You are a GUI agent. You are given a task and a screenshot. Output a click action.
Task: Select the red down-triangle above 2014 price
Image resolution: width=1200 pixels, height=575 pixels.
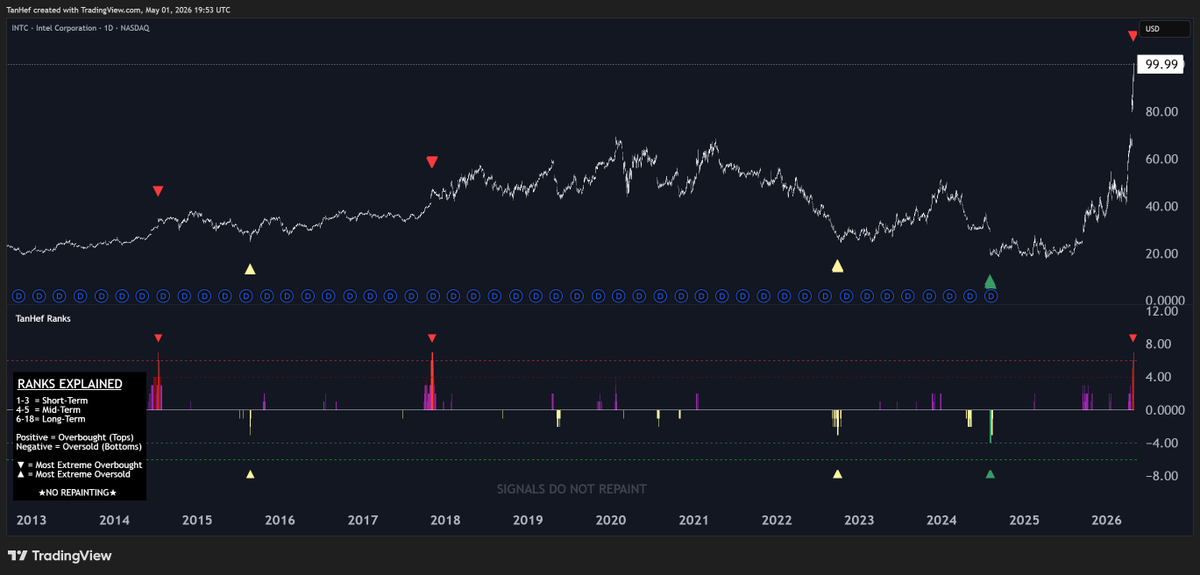(x=158, y=191)
